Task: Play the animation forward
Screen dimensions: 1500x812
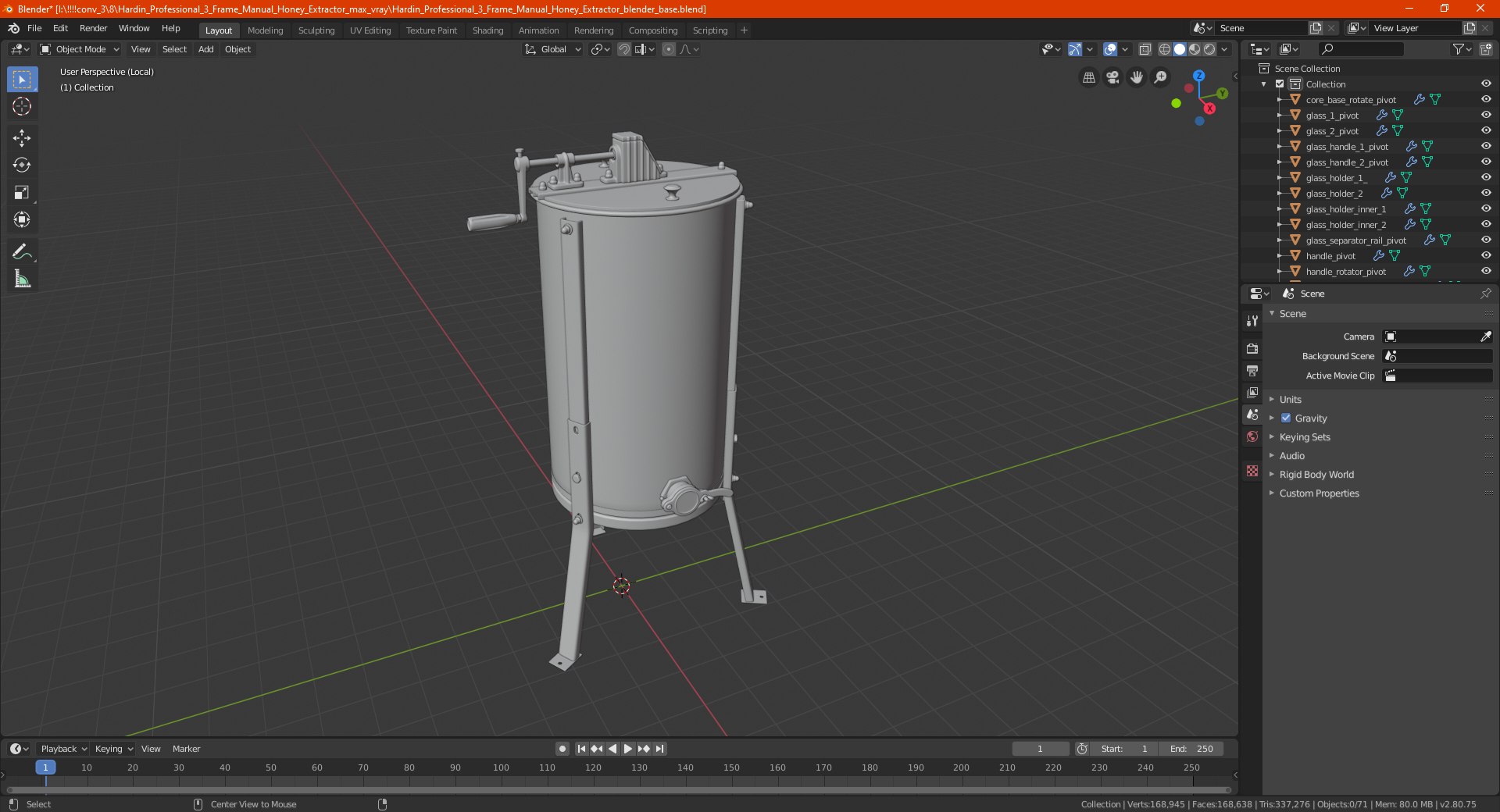Action: point(628,749)
